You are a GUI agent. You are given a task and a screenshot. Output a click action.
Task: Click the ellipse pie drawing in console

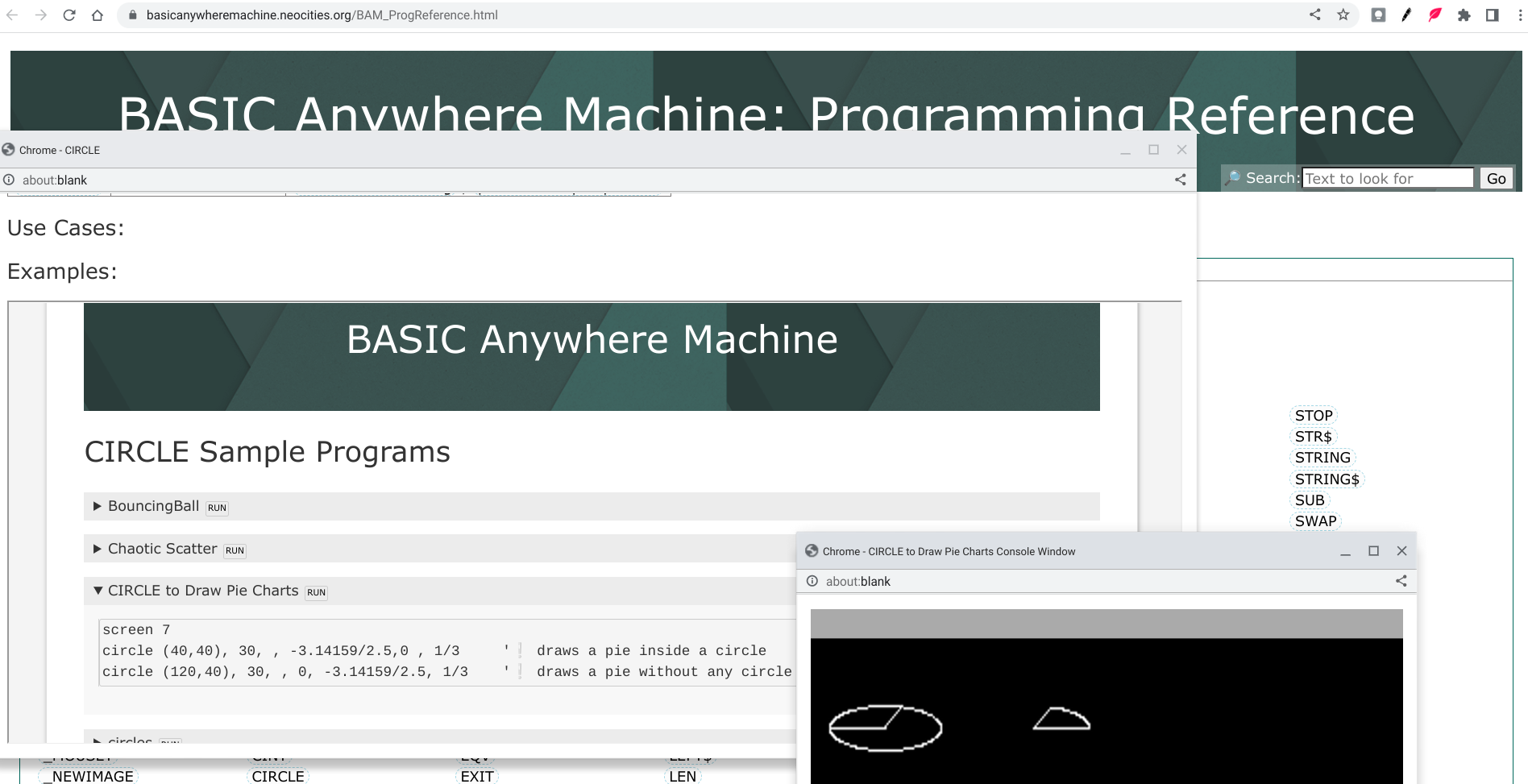886,728
